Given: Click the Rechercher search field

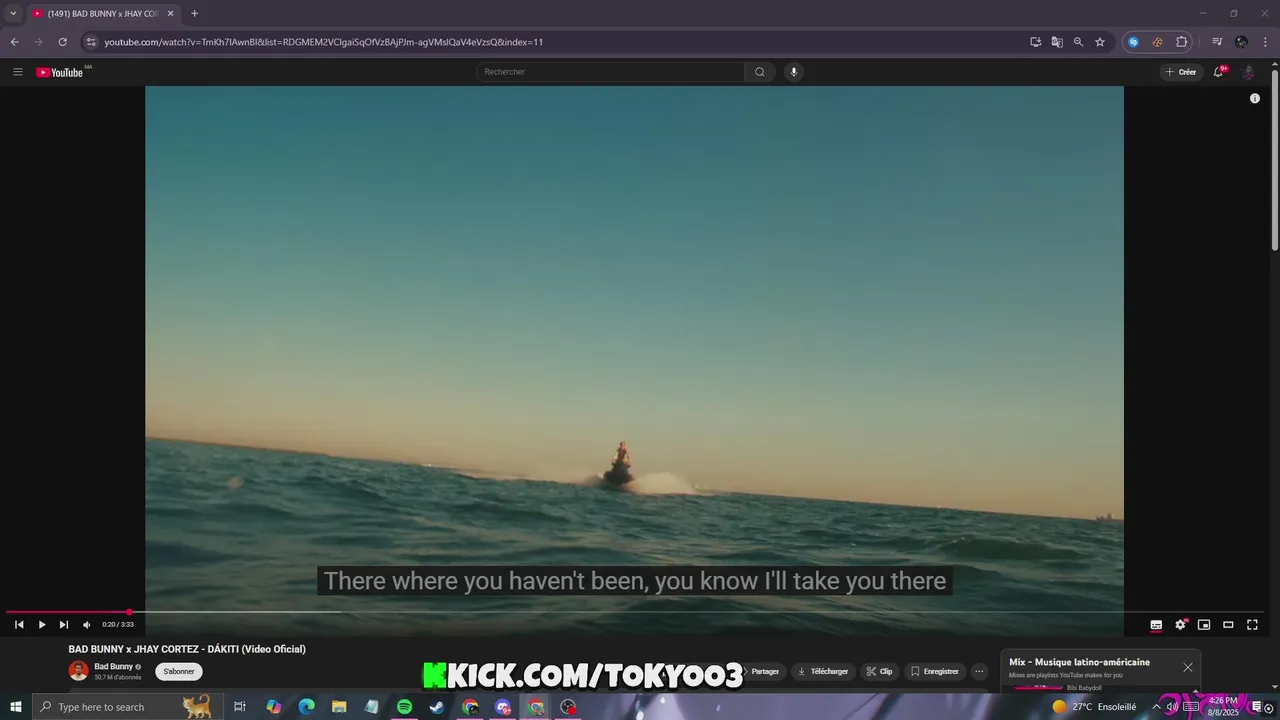Looking at the screenshot, I should pos(610,72).
